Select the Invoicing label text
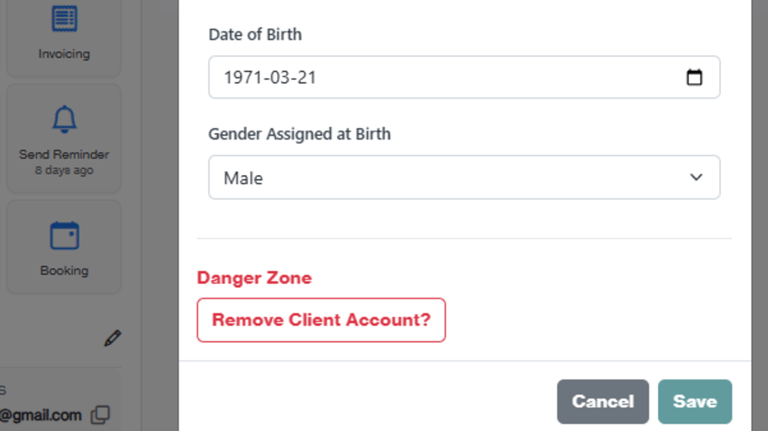Screen dimensions: 768x431 click(x=64, y=54)
